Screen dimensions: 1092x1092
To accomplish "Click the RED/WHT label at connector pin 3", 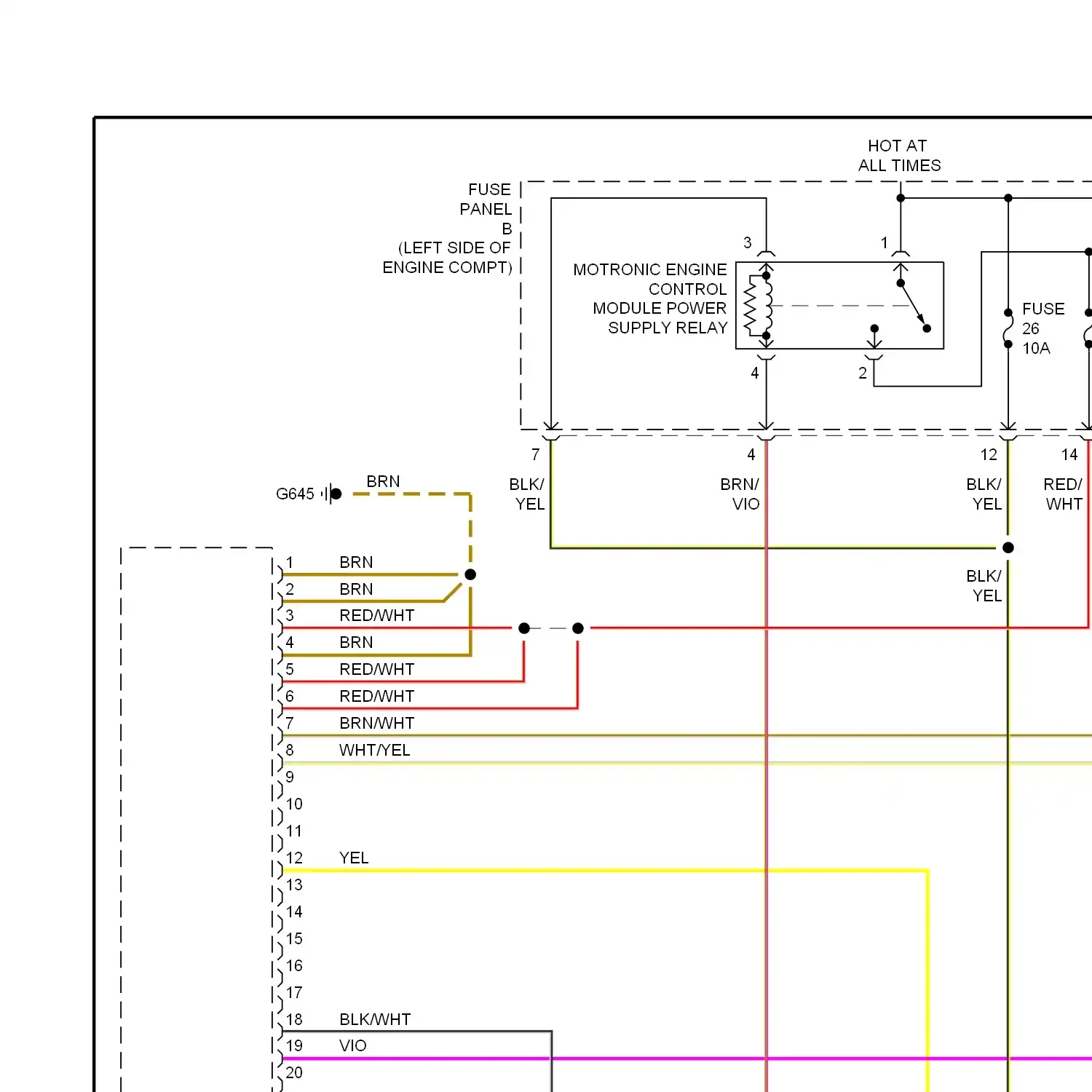I will coord(376,615).
